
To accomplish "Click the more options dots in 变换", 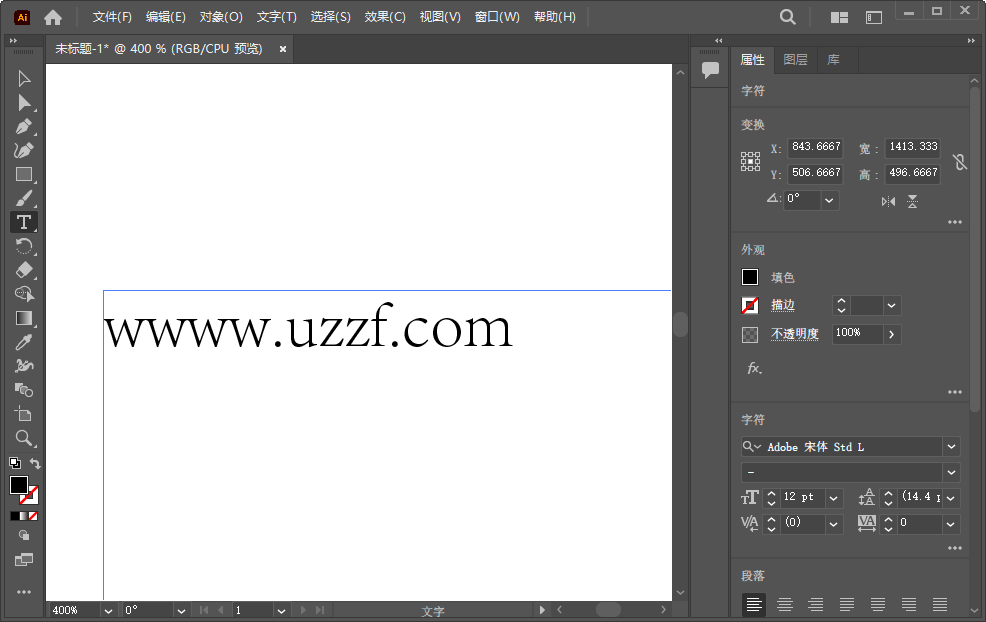I will click(x=954, y=224).
